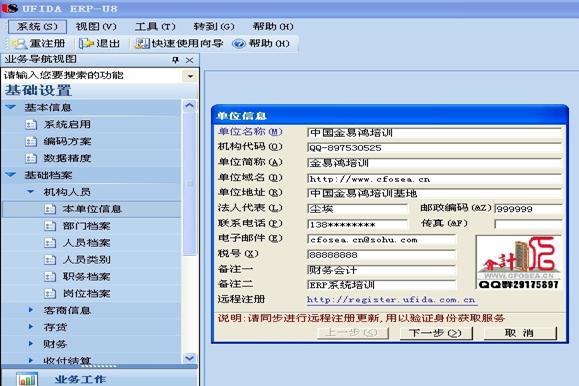Image resolution: width=579 pixels, height=386 pixels.
Task: Click the 系统启用 document icon
Action: [31, 124]
